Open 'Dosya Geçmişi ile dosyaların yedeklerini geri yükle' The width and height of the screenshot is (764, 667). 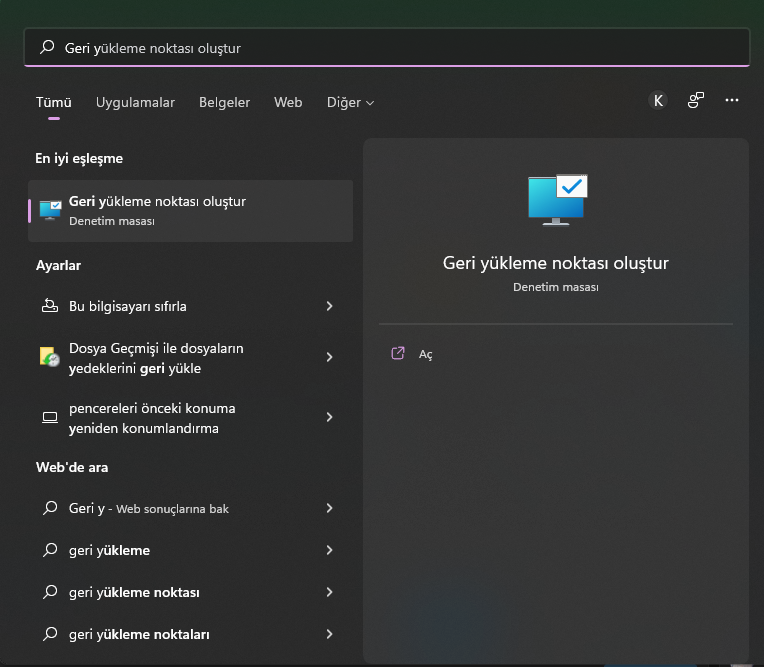[191, 358]
